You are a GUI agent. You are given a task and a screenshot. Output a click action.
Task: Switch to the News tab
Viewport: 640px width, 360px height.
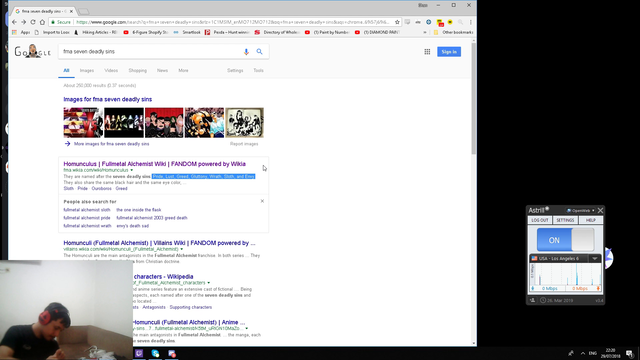point(162,71)
